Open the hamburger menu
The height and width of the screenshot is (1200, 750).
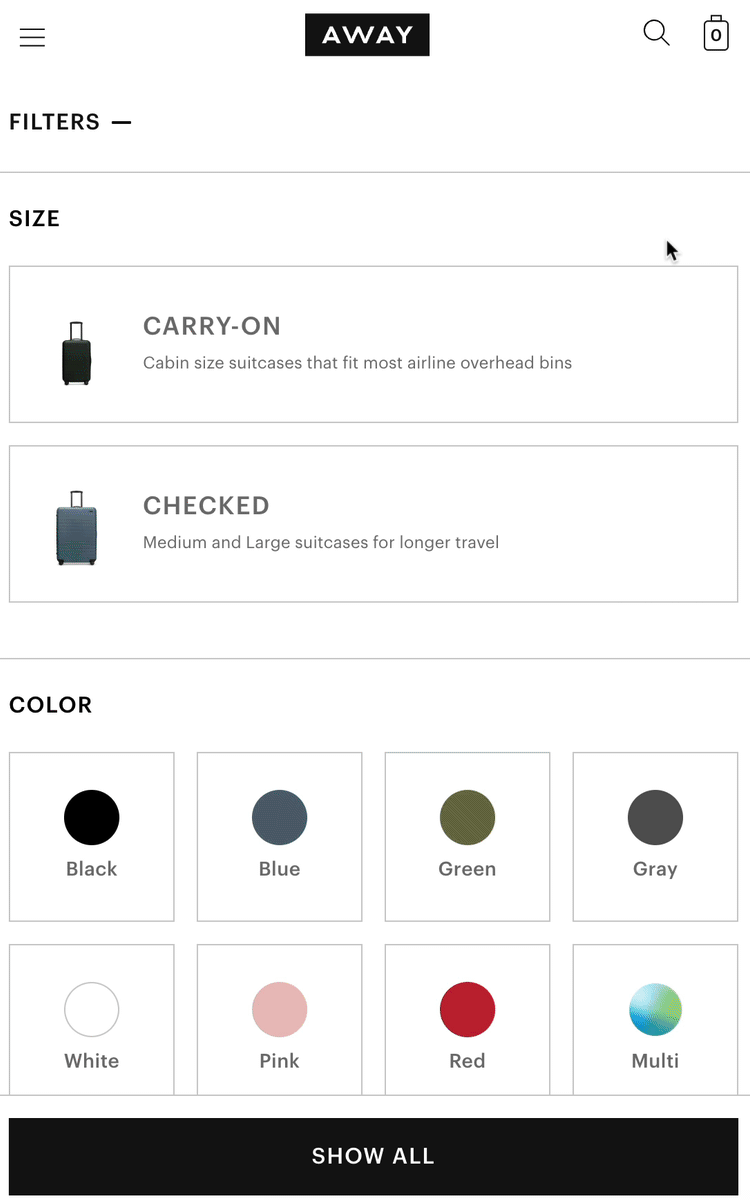(x=33, y=37)
